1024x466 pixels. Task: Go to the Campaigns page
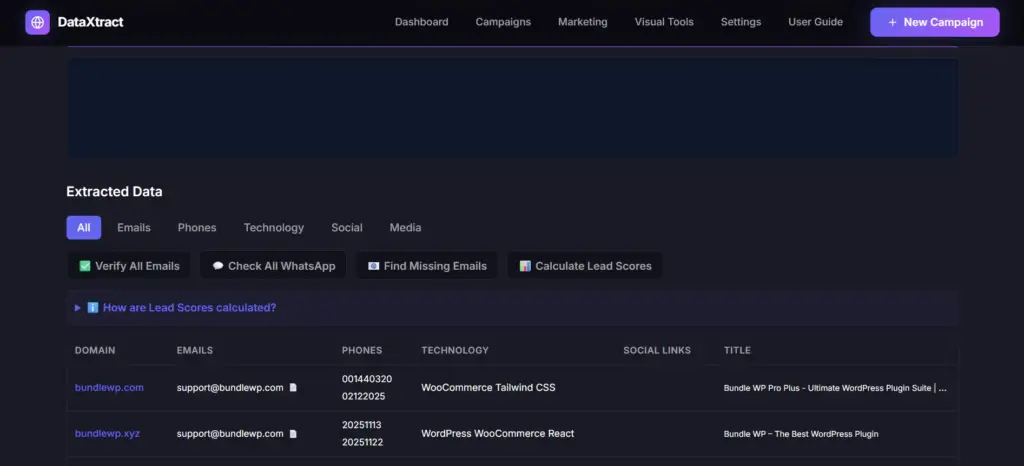(503, 22)
